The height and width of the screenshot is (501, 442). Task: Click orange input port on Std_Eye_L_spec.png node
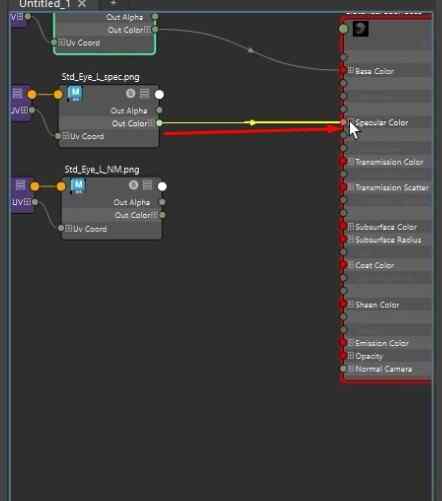coord(58,95)
